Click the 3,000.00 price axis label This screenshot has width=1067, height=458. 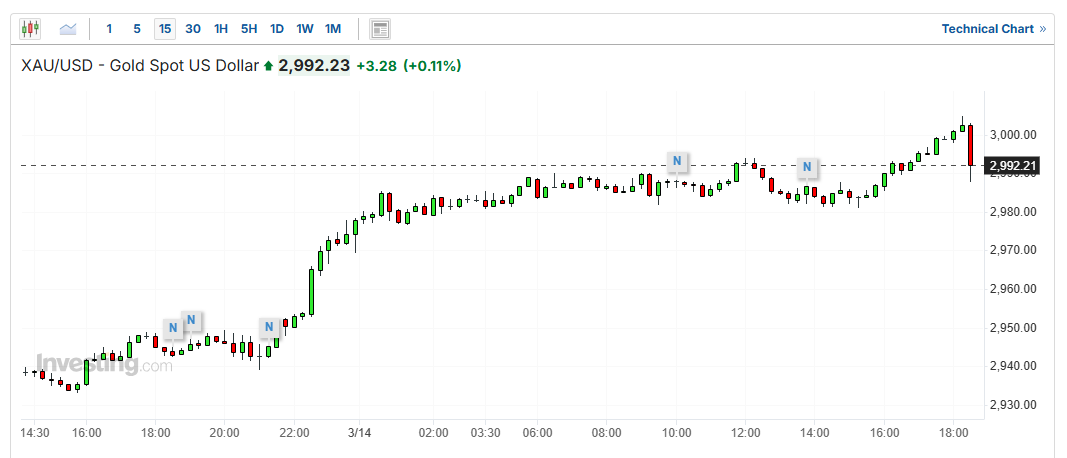pyautogui.click(x=1014, y=135)
